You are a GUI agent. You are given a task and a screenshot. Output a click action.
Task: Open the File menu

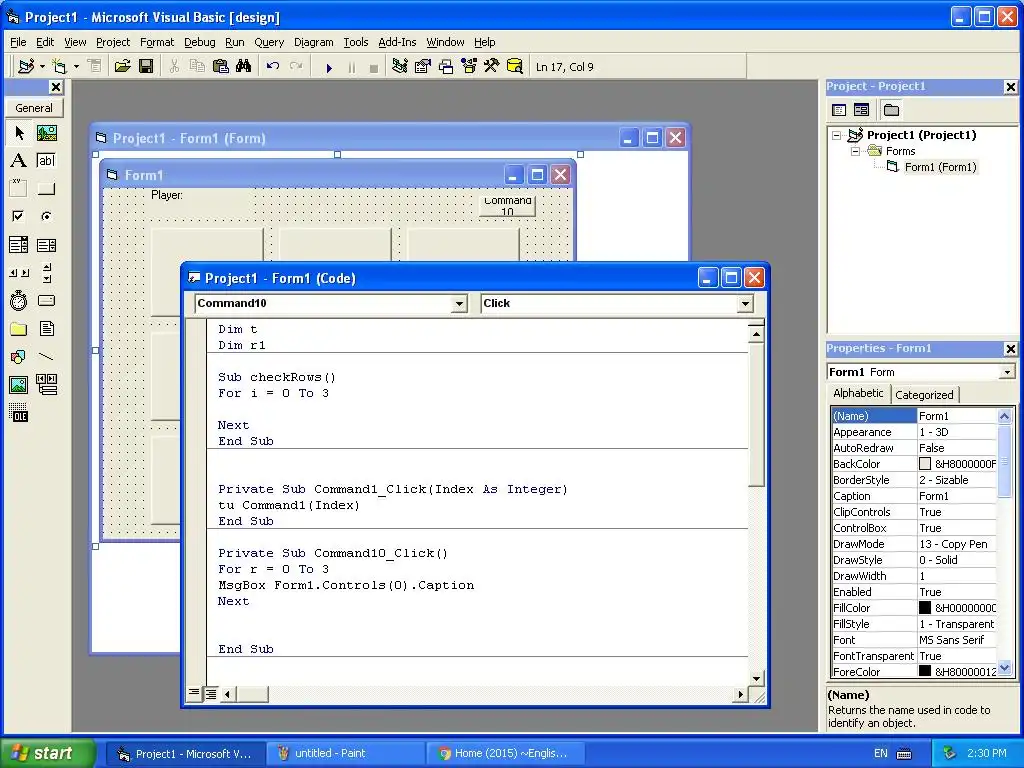pyautogui.click(x=18, y=42)
